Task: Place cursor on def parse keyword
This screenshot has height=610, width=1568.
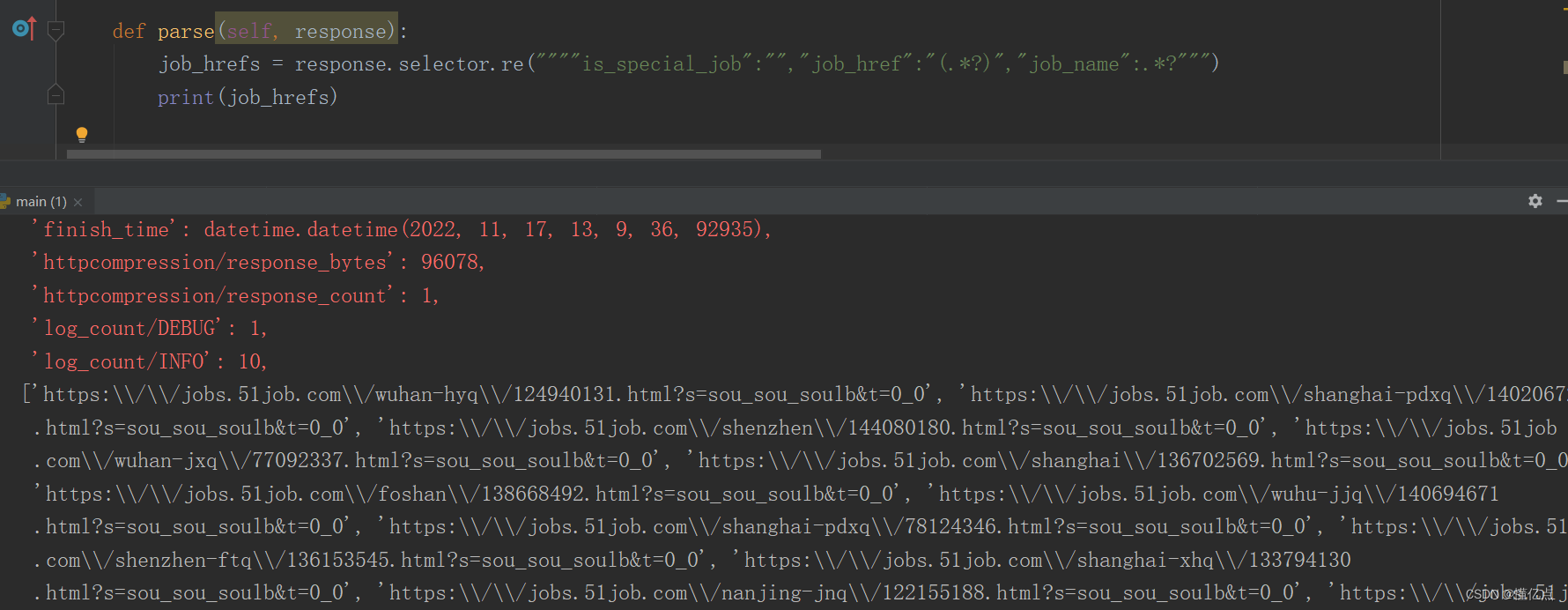Action: [x=129, y=32]
